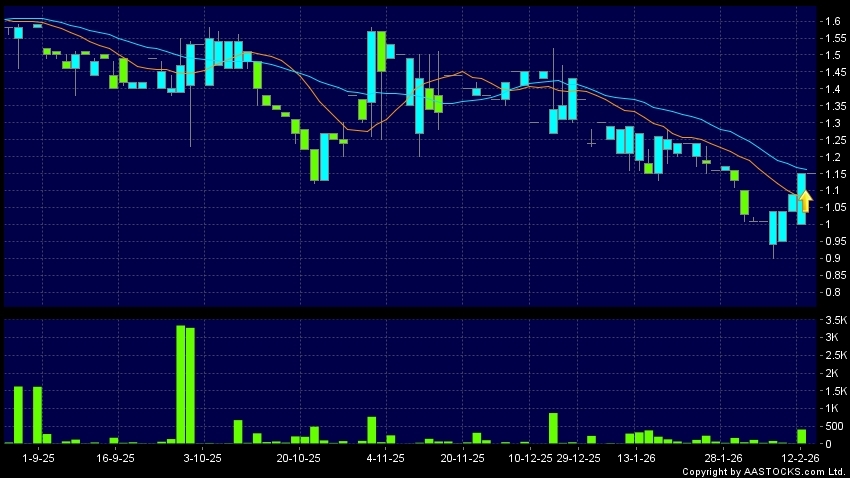Image resolution: width=850 pixels, height=478 pixels.
Task: Click the 0.8 price axis label
Action: [831, 292]
